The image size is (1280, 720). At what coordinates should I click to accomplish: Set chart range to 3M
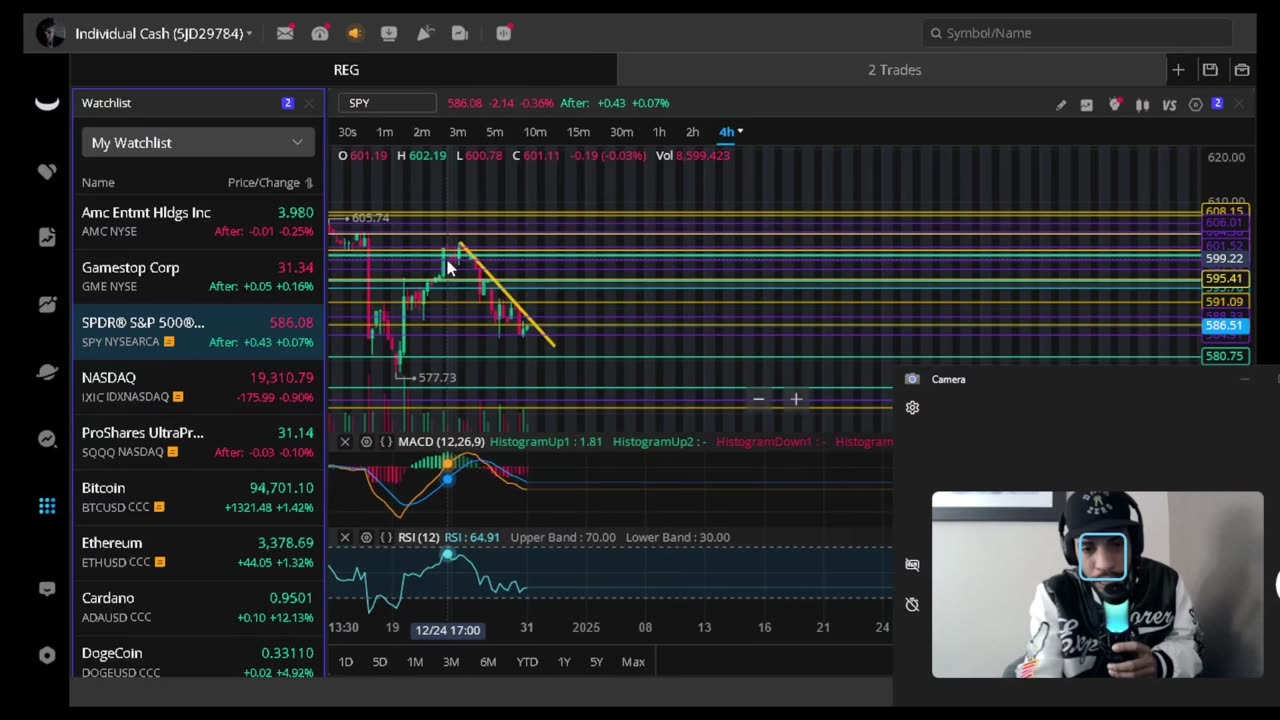pos(451,662)
